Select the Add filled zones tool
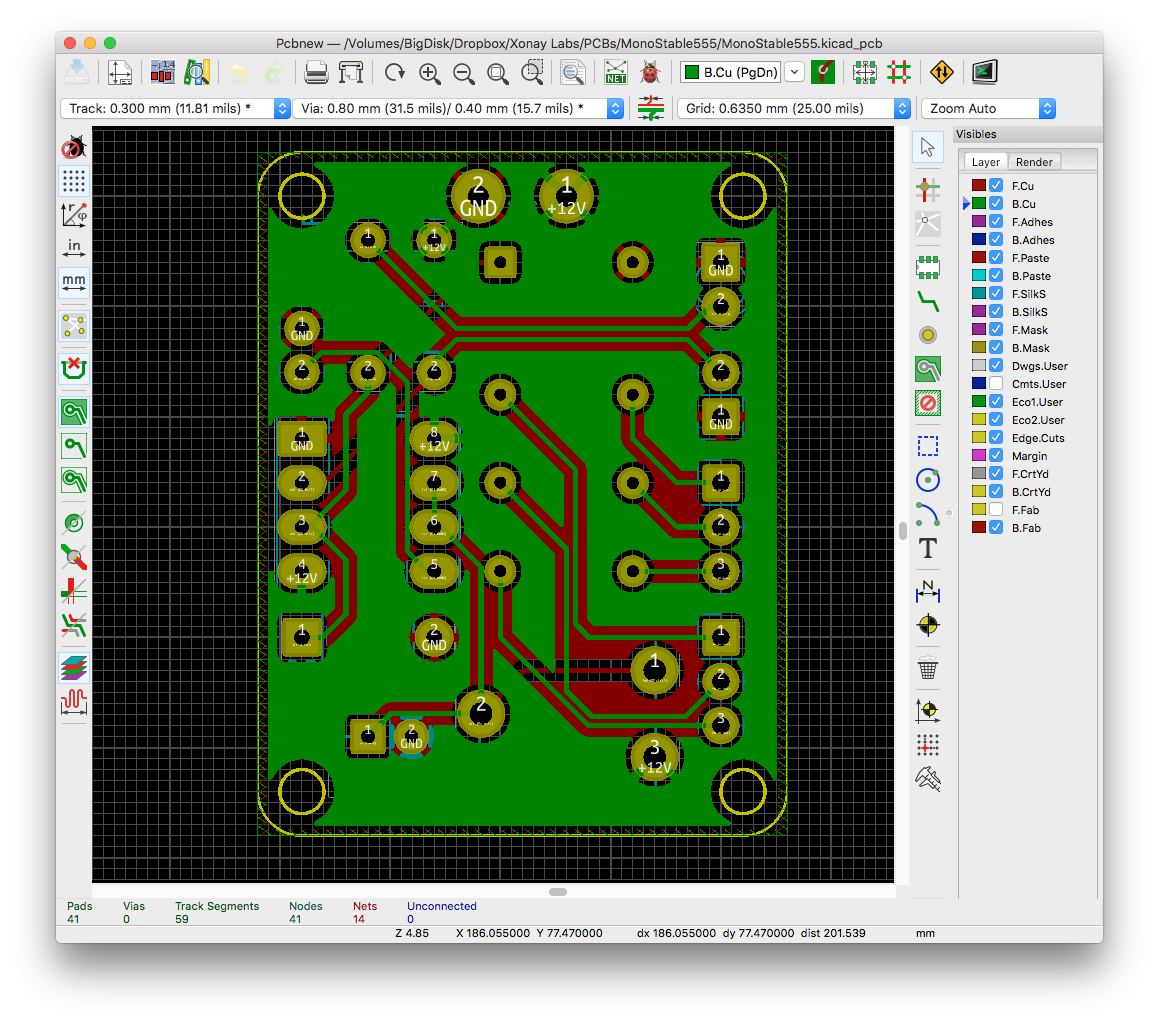Viewport: 1159px width, 1023px height. point(928,369)
